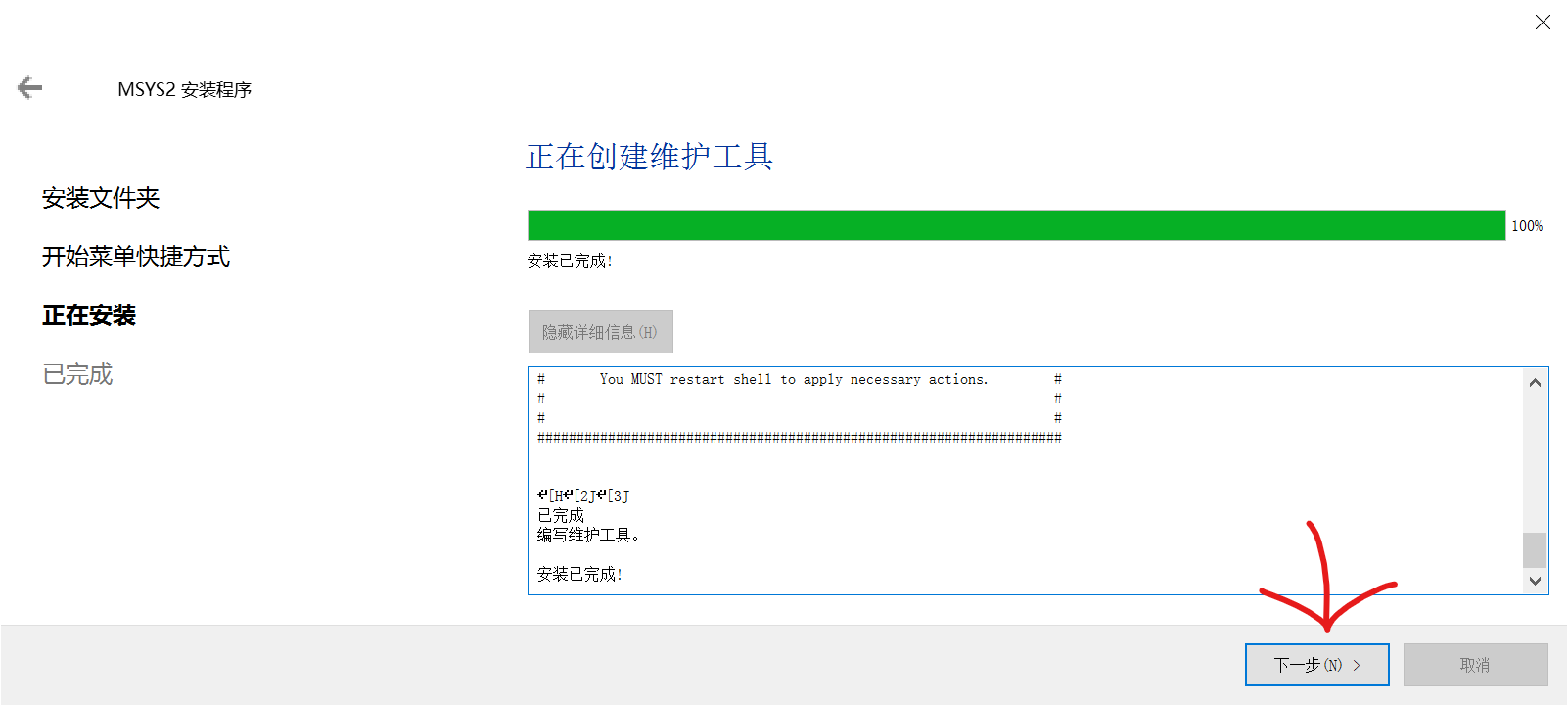Click the 100% progress percentage label

1526,226
